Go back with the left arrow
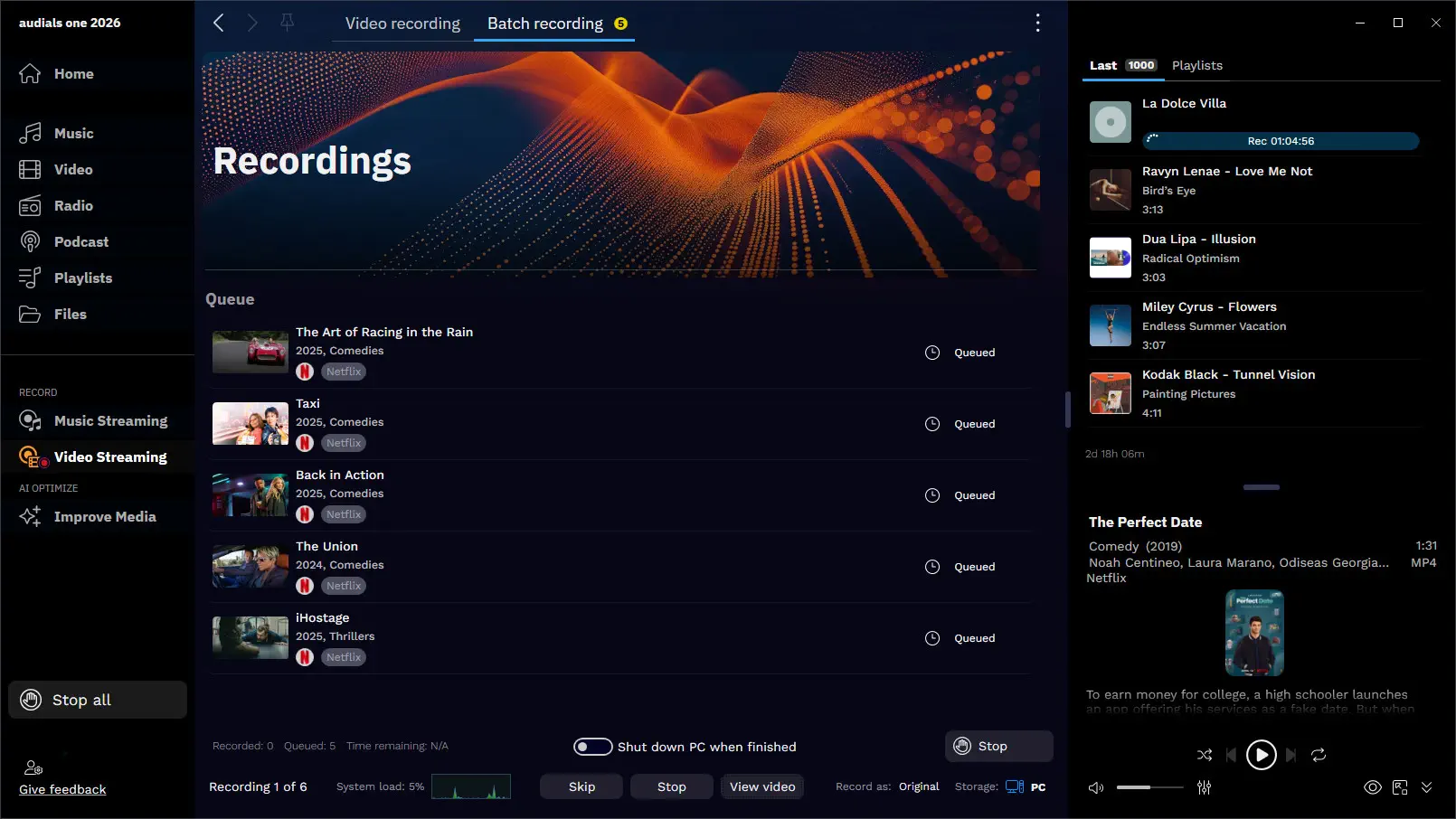Viewport: 1456px width, 819px height. tap(218, 23)
